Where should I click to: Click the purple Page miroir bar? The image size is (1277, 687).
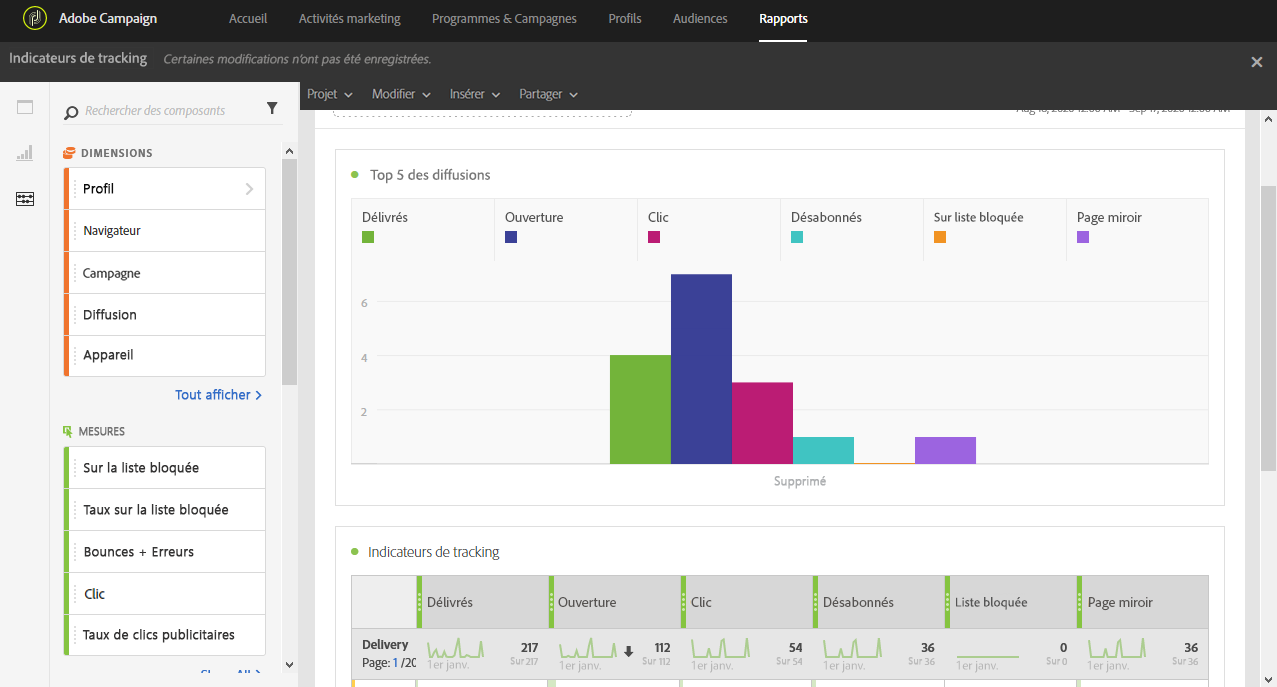click(x=945, y=450)
